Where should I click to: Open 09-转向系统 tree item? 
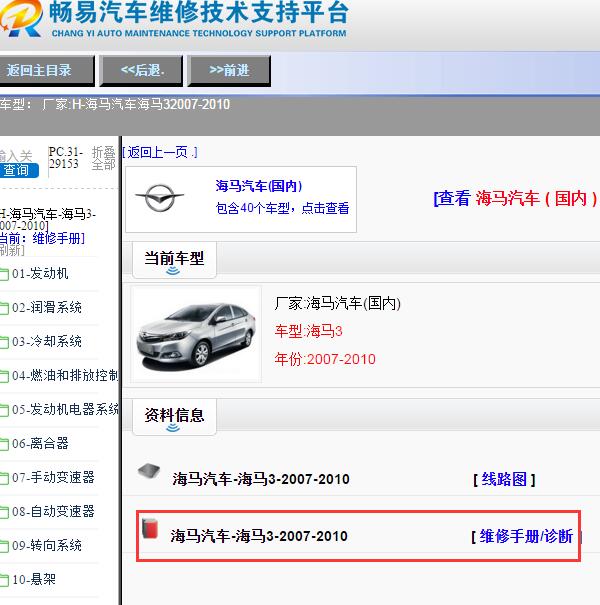click(x=47, y=545)
